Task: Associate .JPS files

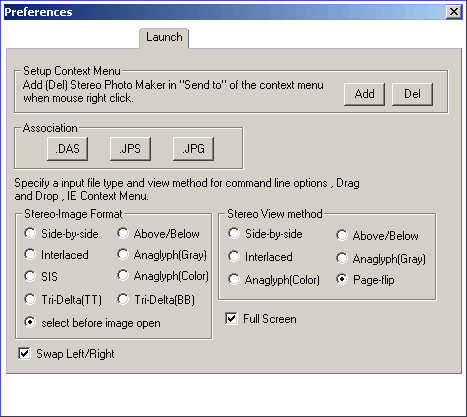Action: pos(130,149)
